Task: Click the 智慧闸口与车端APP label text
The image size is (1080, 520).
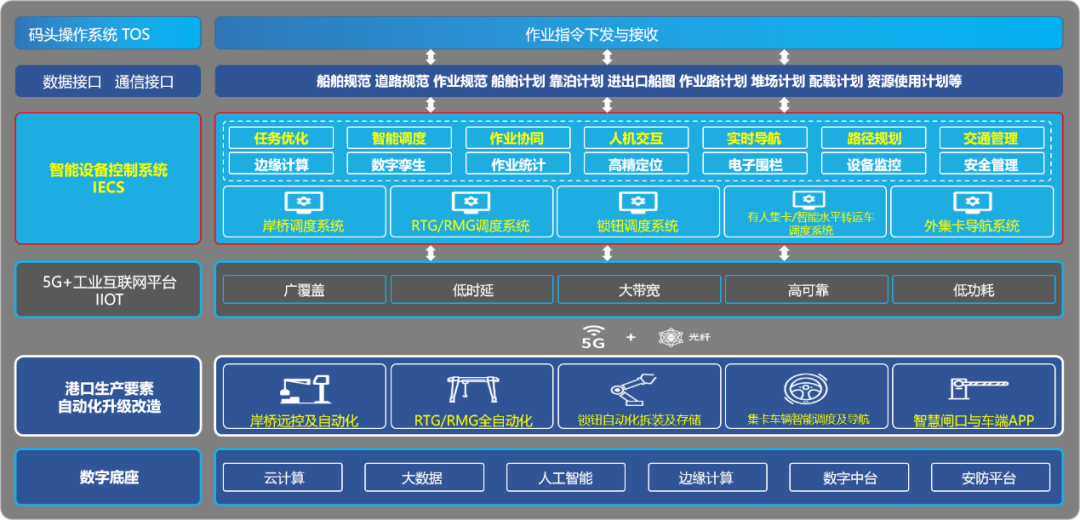Action: tap(974, 420)
